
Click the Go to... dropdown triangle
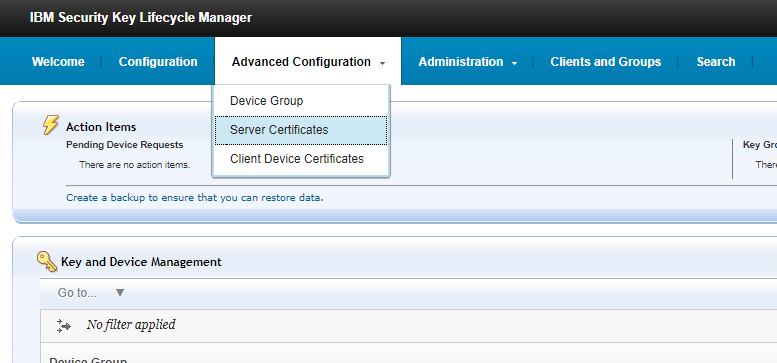click(119, 293)
